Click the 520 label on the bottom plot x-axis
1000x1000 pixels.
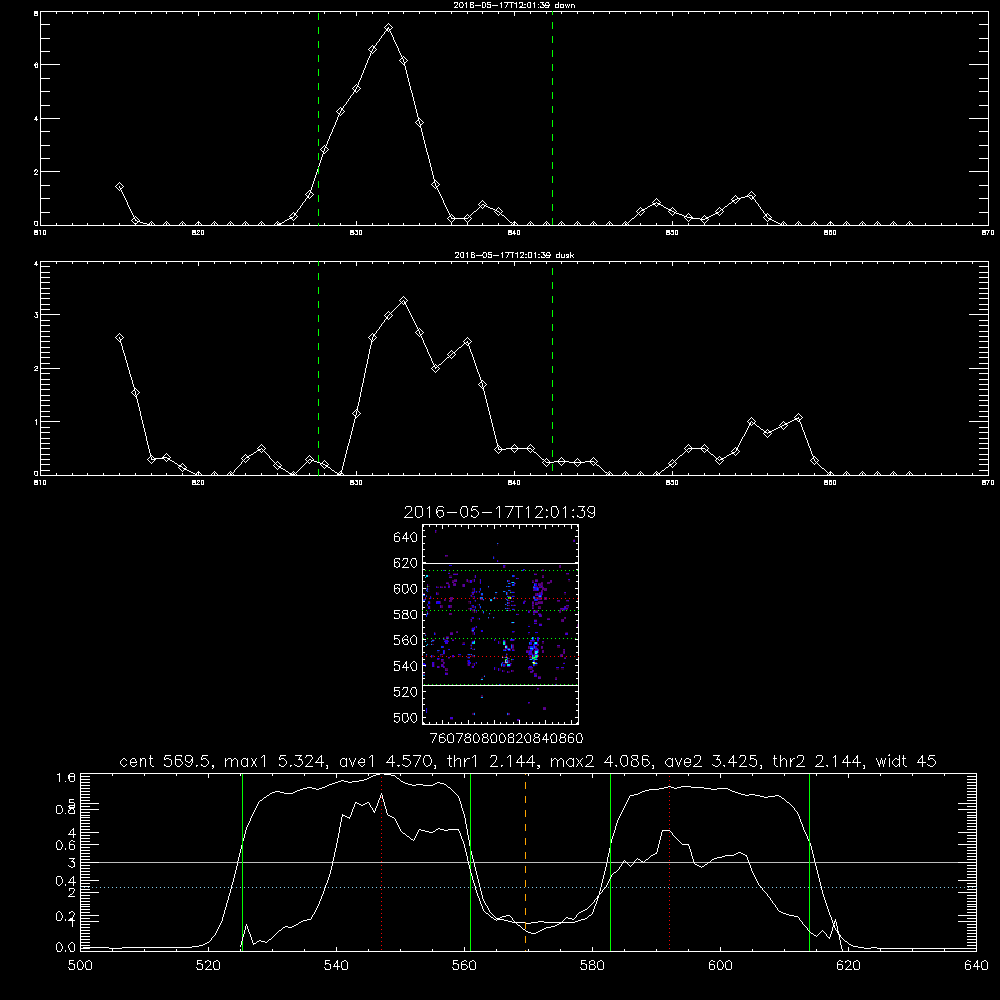point(208,966)
